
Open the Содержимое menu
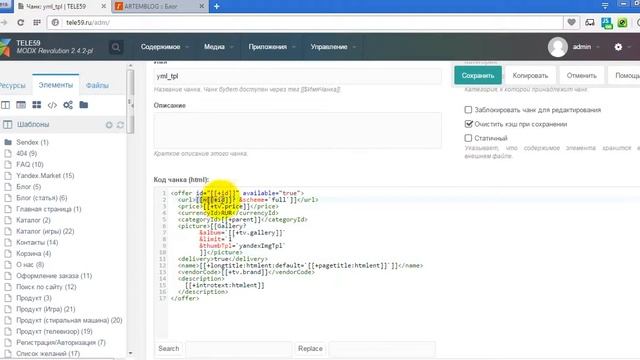click(x=164, y=47)
